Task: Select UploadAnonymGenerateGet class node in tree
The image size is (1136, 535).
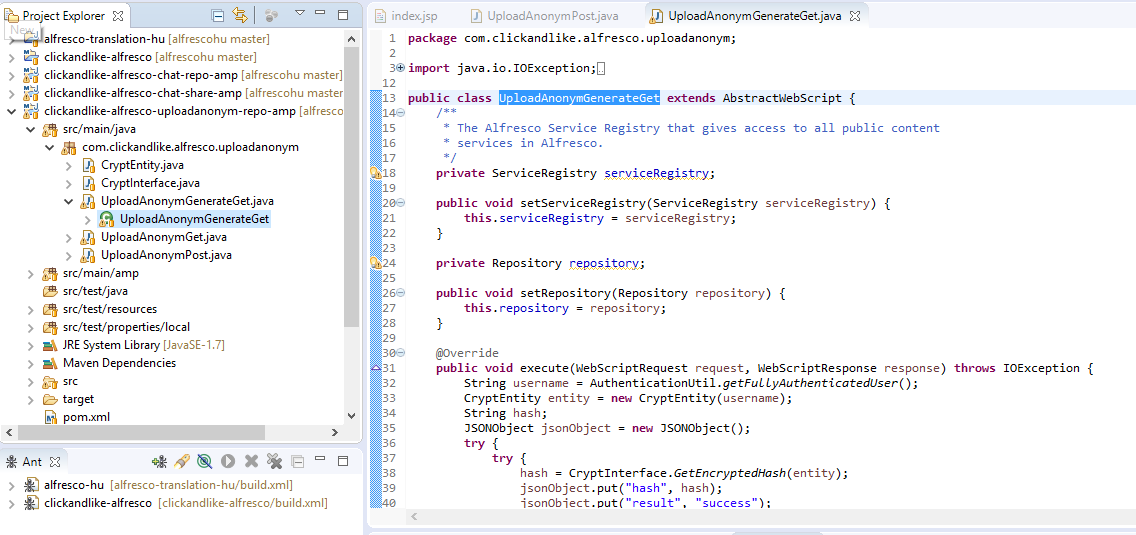Action: [194, 219]
